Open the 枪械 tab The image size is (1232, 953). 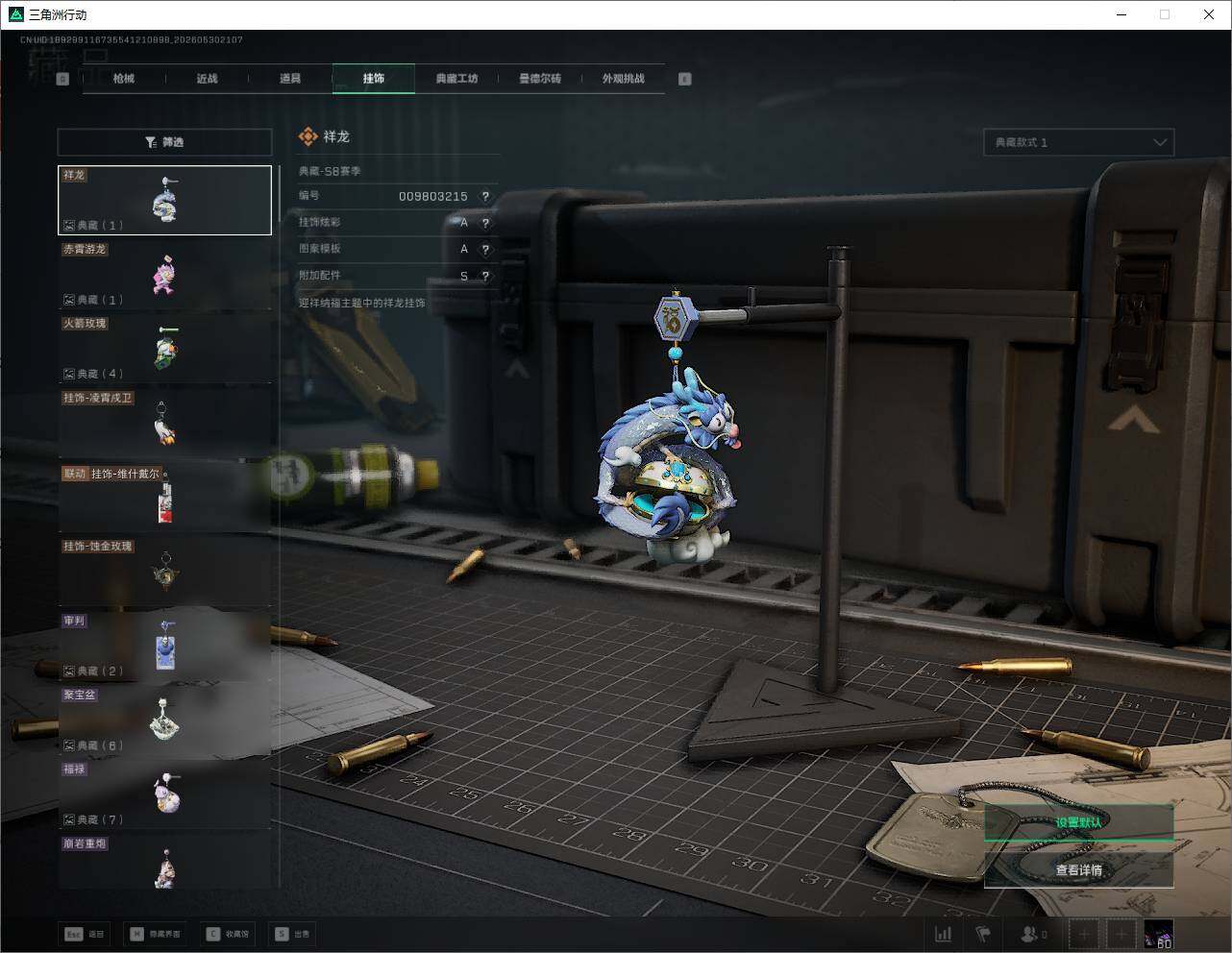coord(124,79)
